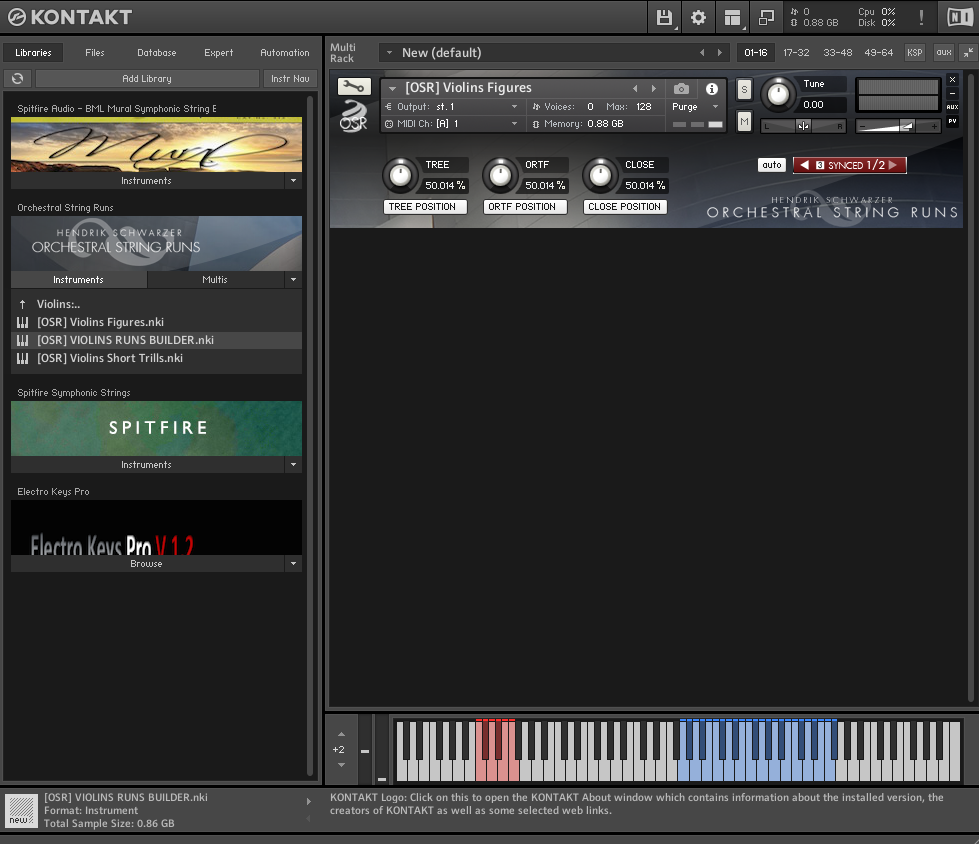This screenshot has width=979, height=844.
Task: Mute the Violins Figures instrument
Action: point(744,121)
